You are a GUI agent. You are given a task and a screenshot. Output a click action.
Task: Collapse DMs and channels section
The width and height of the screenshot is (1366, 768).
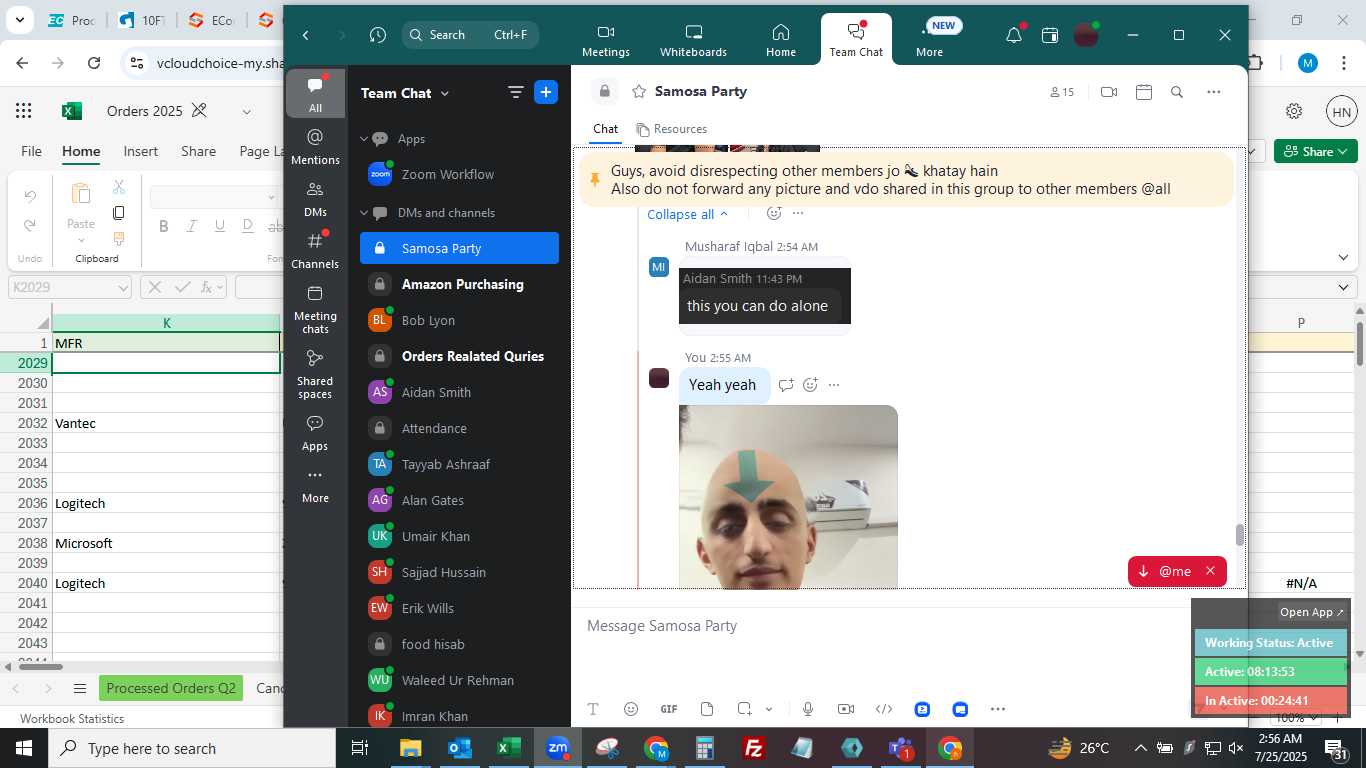(x=365, y=213)
